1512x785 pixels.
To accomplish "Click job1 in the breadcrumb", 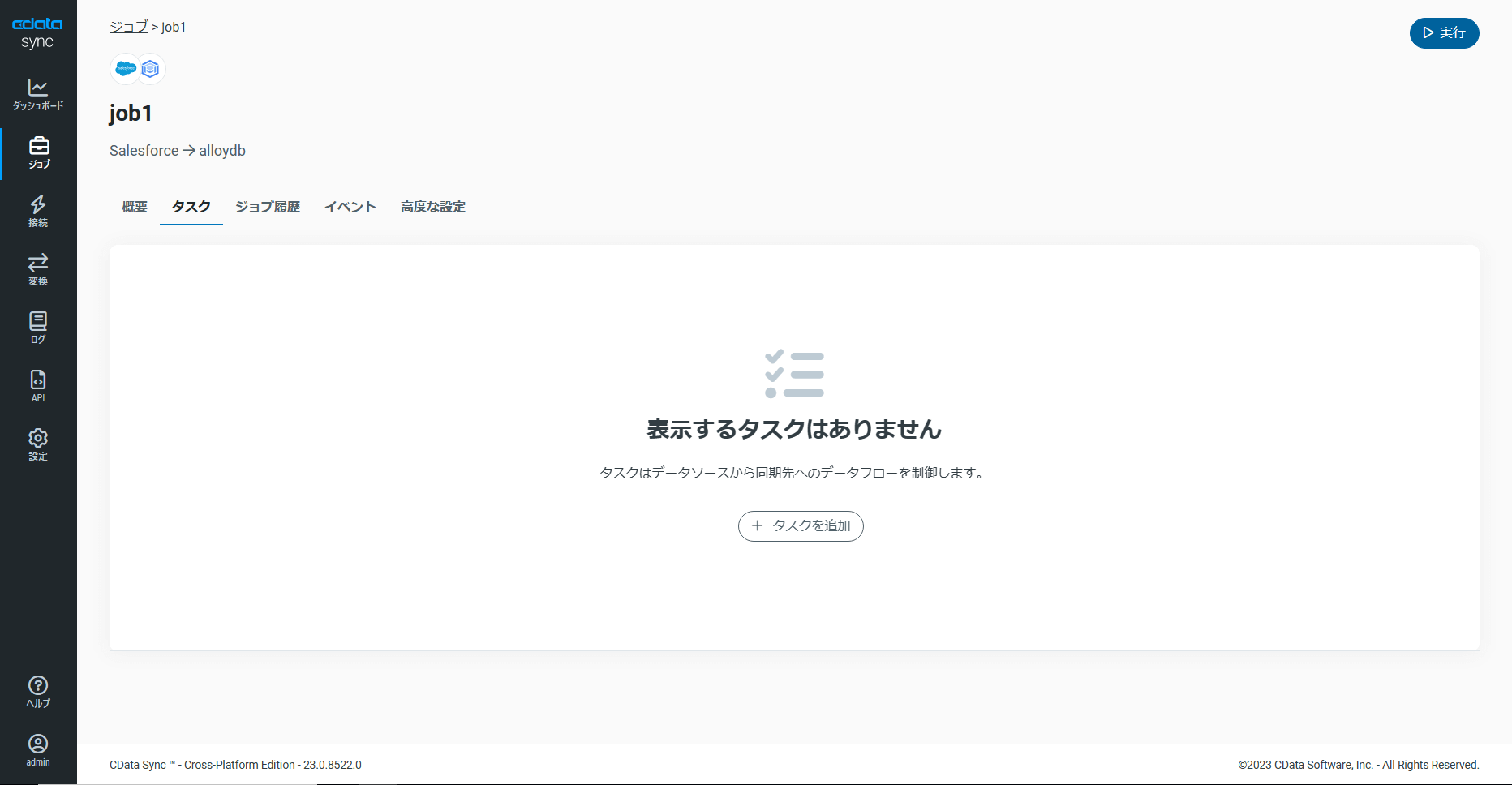I will (174, 27).
